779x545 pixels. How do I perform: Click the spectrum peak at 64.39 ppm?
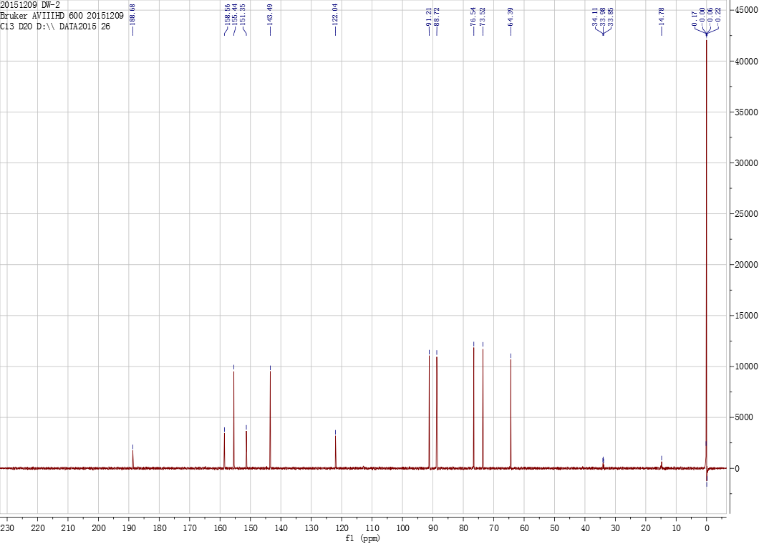[x=511, y=413]
